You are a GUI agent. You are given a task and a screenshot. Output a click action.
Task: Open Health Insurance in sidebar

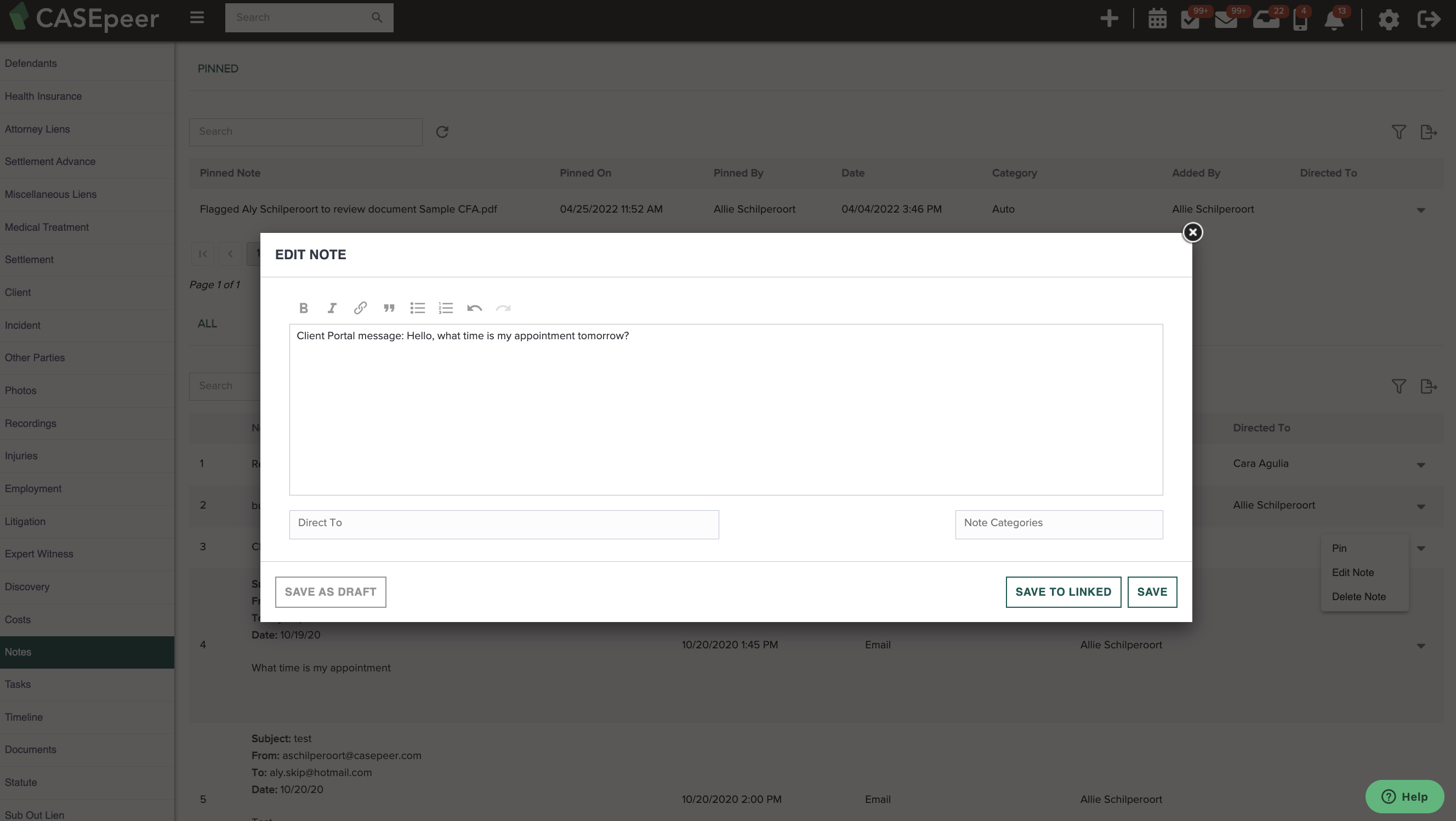coord(87,96)
